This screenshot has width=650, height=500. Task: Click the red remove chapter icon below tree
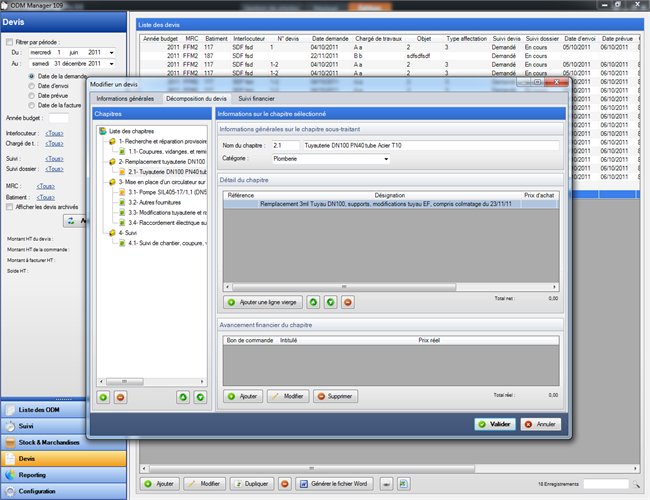pos(120,397)
